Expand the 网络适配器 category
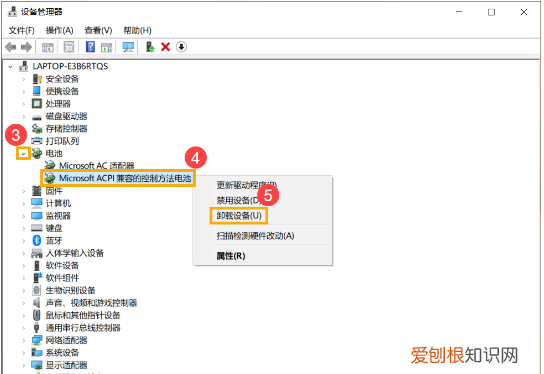544x374 pixels. 24,340
